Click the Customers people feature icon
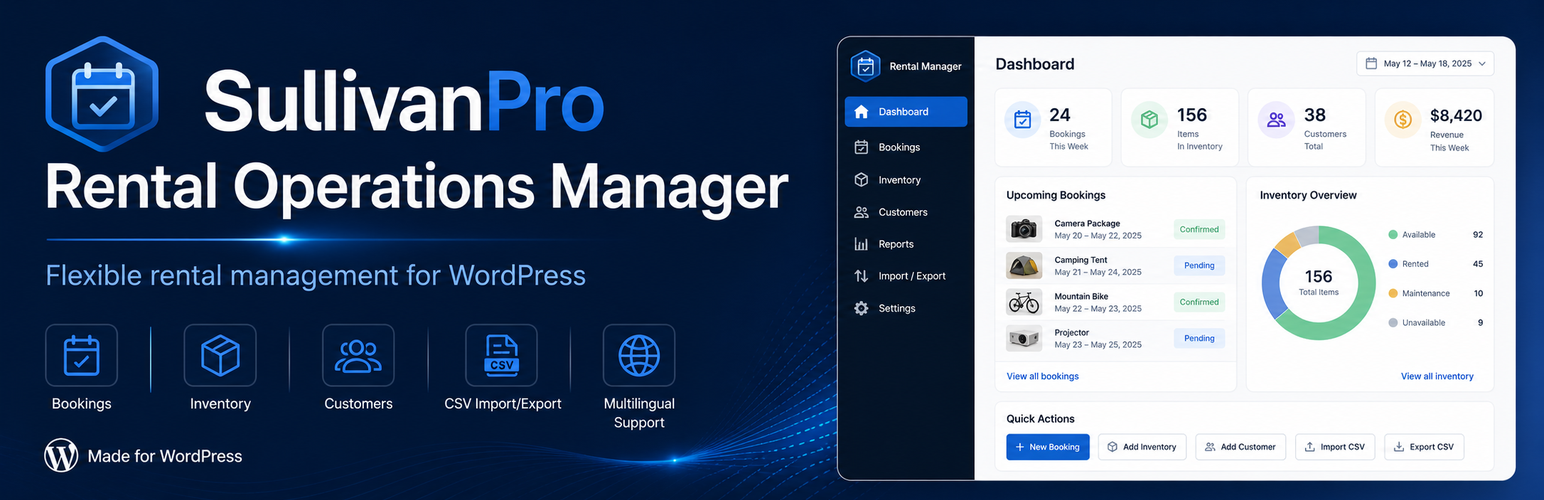The width and height of the screenshot is (1544, 500). pyautogui.click(x=358, y=355)
